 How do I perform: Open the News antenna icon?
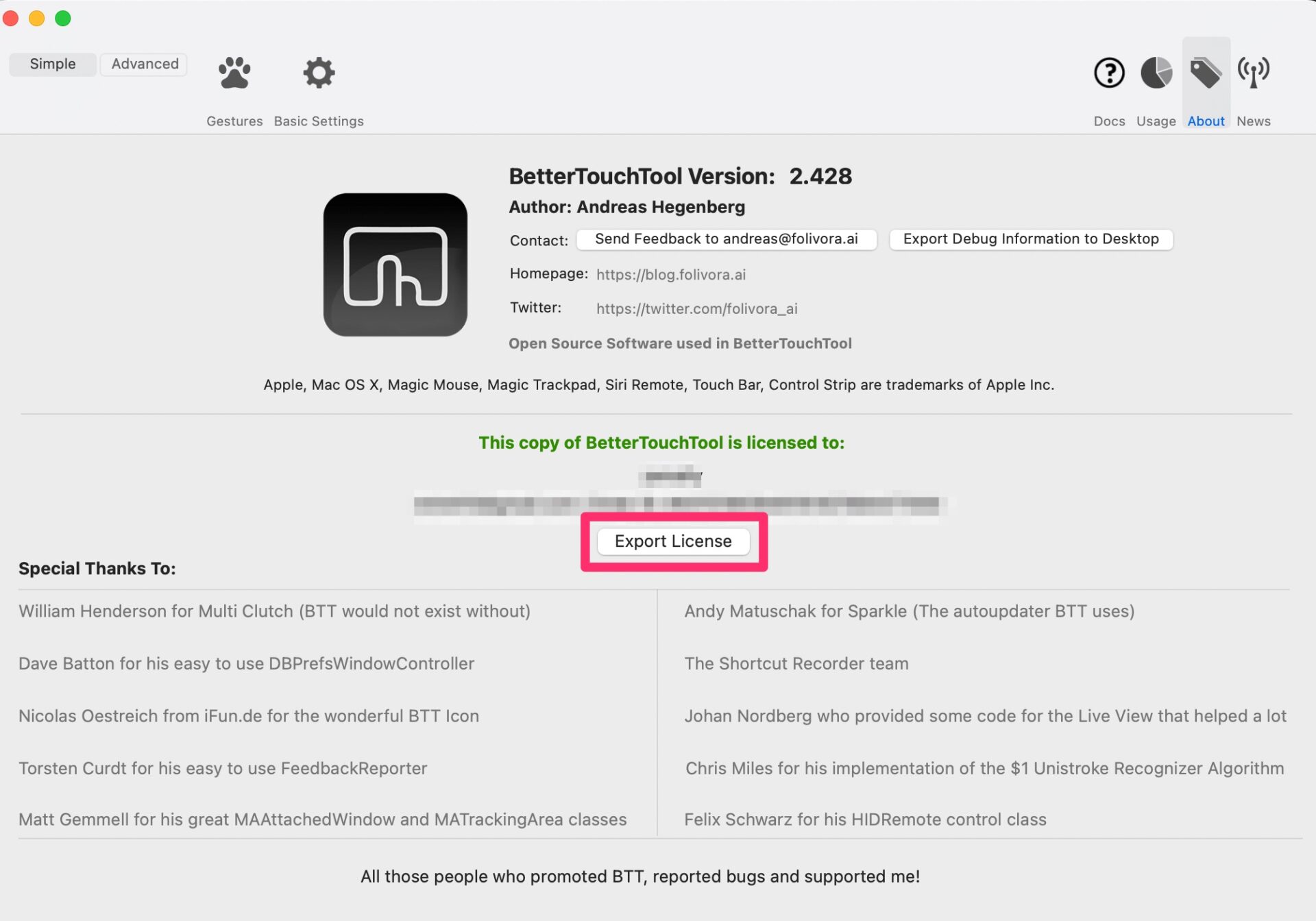pyautogui.click(x=1254, y=73)
